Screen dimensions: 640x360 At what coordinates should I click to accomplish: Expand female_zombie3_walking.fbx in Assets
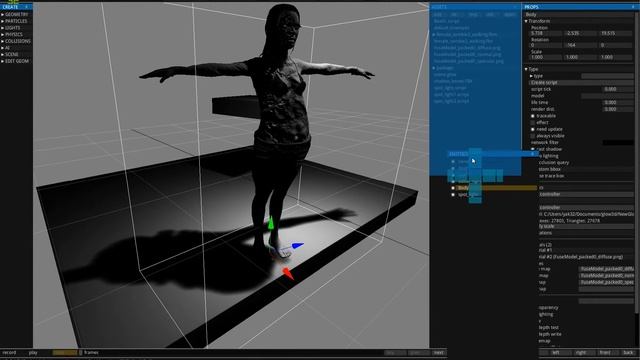coord(434,35)
